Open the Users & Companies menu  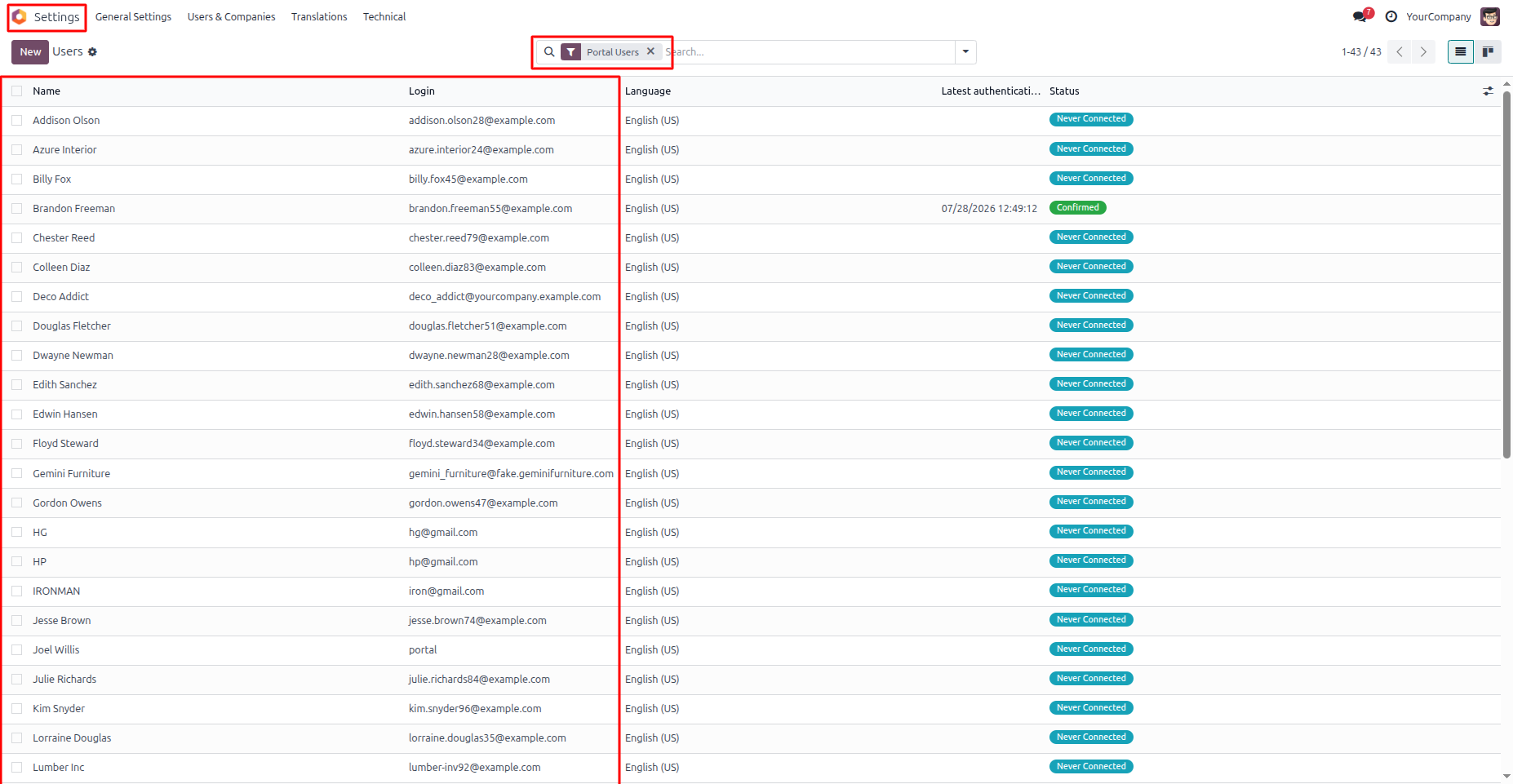[x=231, y=16]
